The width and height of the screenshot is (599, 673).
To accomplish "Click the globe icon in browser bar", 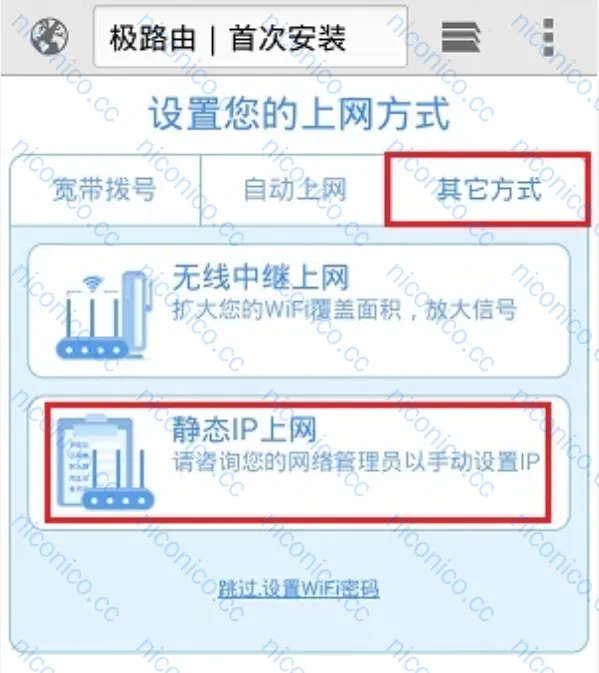I will tap(49, 36).
